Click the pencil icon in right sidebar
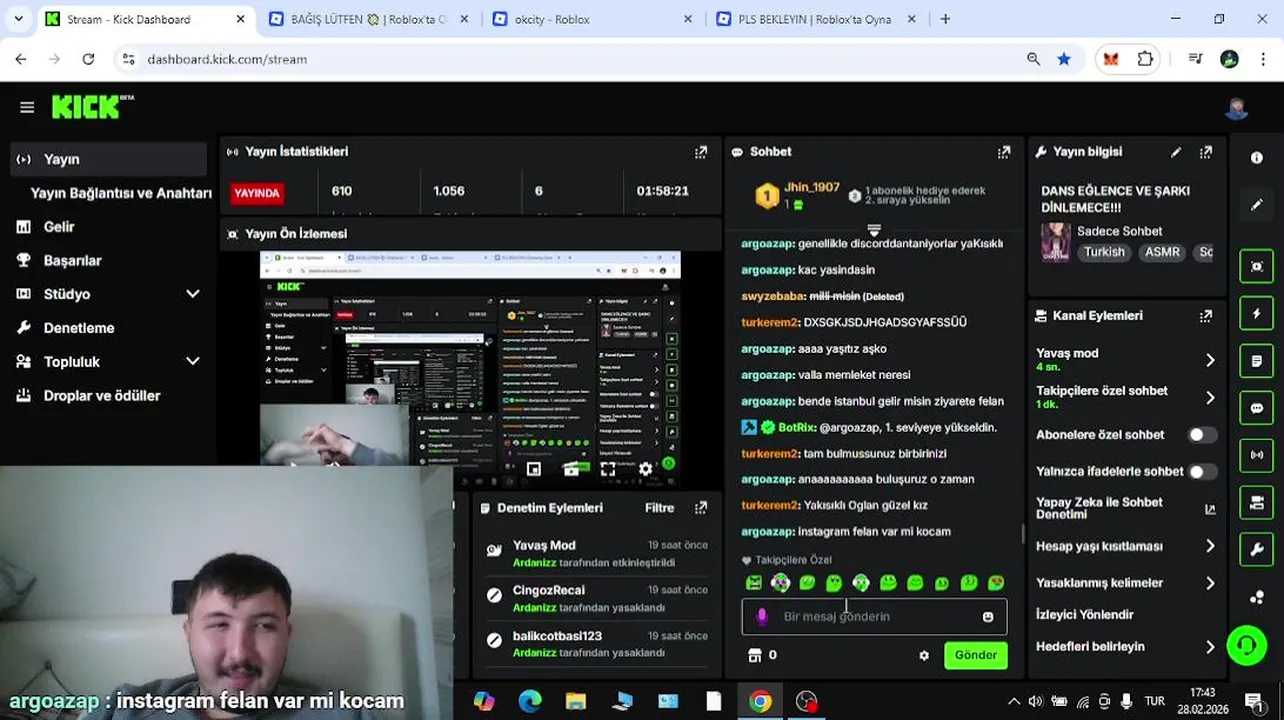Screen dimensions: 1284x720 [x=1257, y=205]
